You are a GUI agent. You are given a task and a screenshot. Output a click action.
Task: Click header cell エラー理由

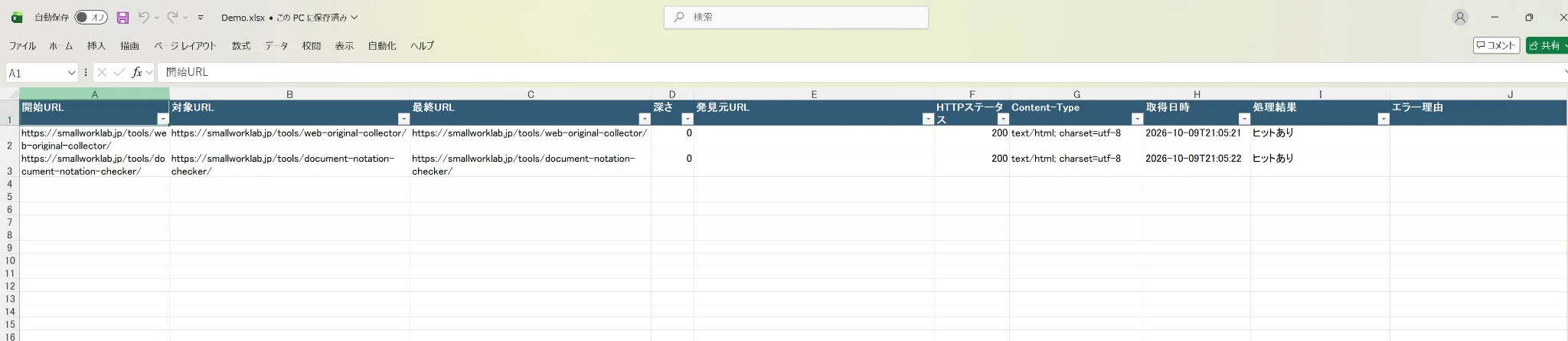click(1478, 113)
